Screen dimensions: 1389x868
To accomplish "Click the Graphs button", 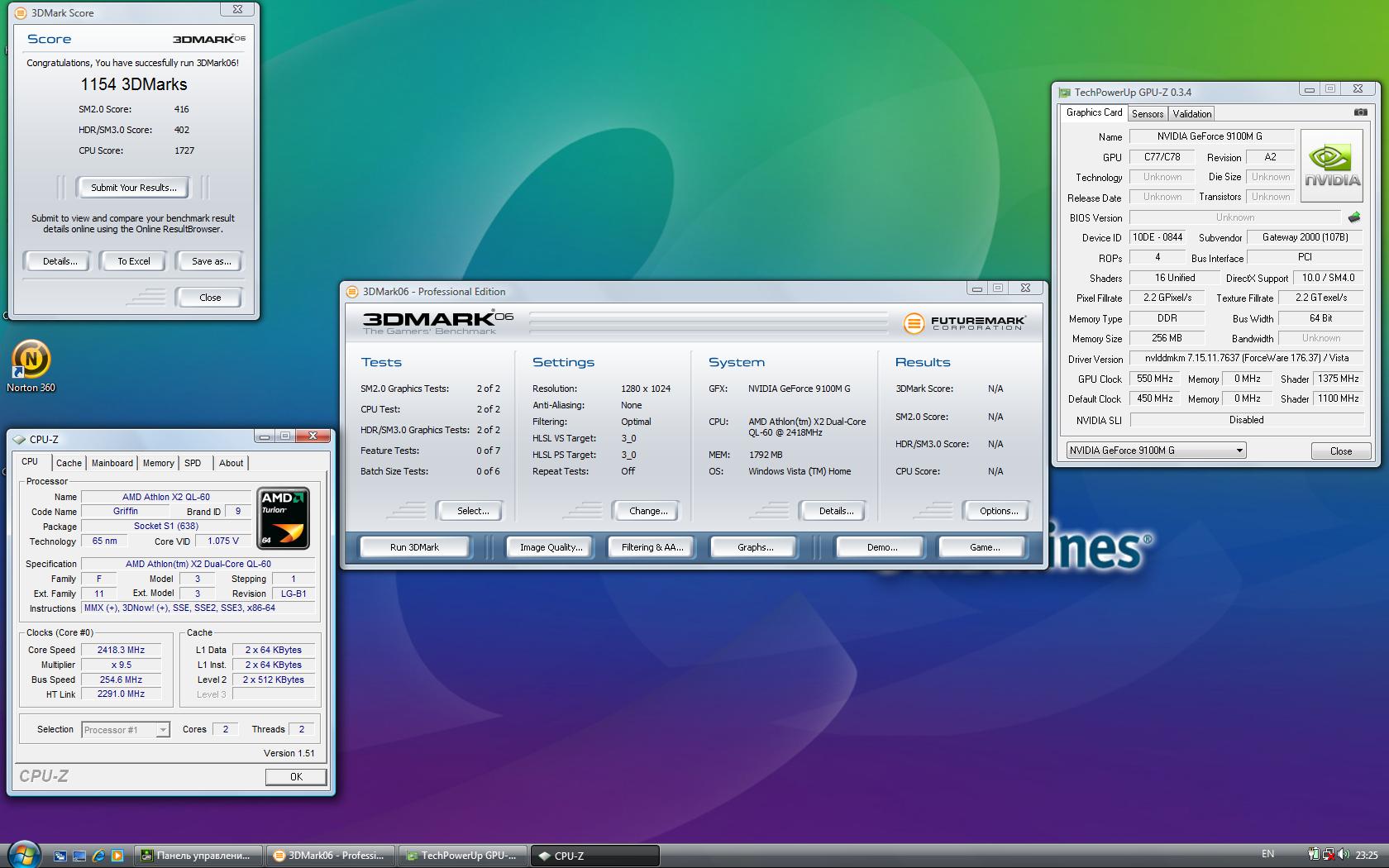I will point(755,547).
